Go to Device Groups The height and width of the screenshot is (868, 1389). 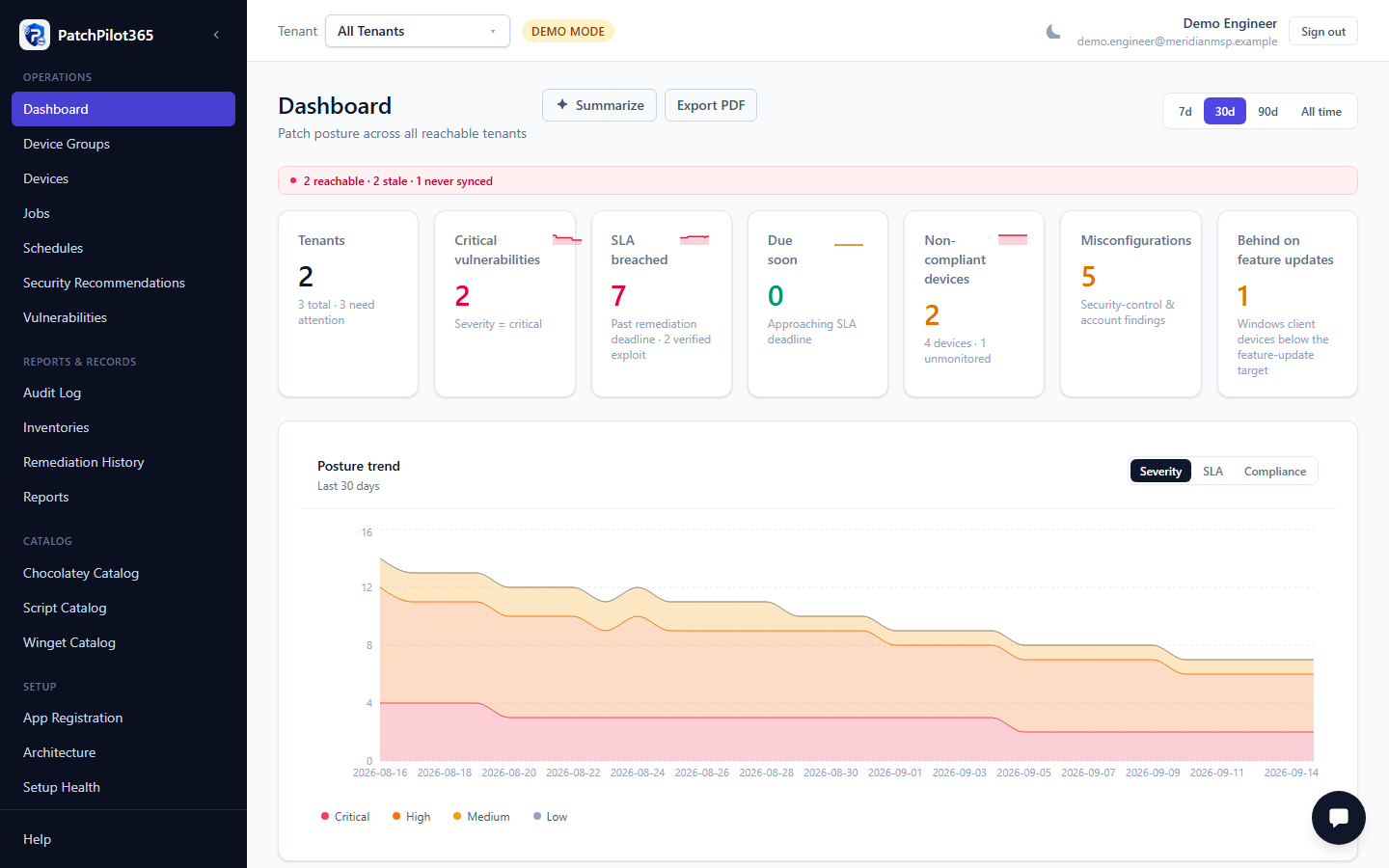click(123, 144)
